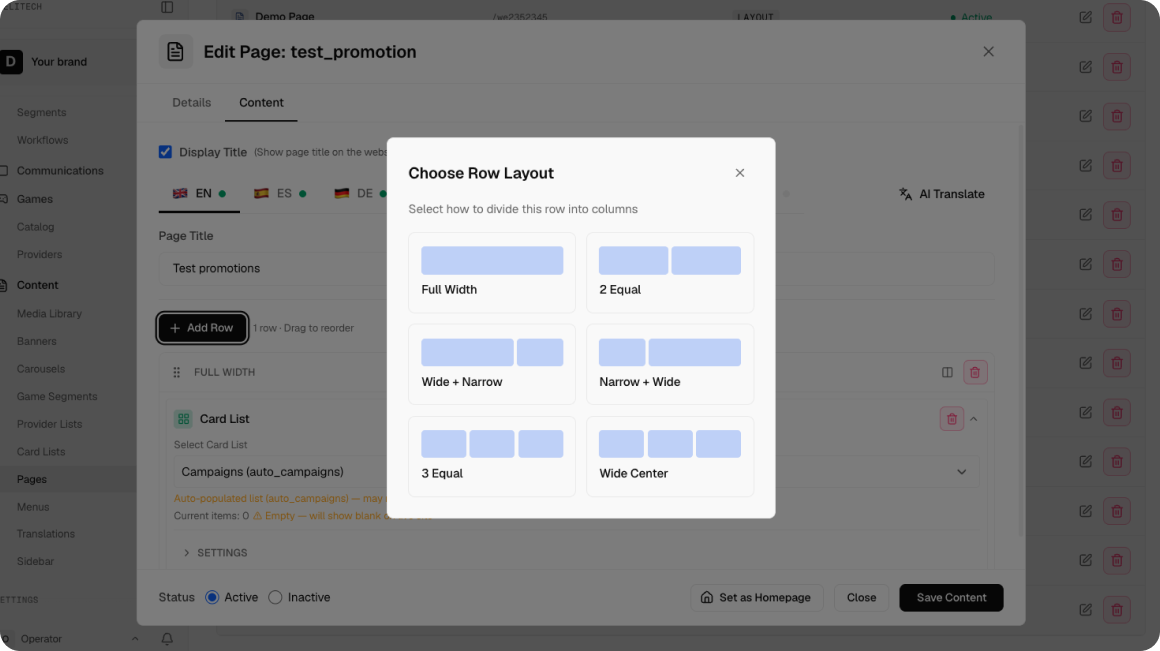Viewport: 1160px width, 651px height.
Task: Open Media Library in the sidebar
Action: [x=49, y=314]
